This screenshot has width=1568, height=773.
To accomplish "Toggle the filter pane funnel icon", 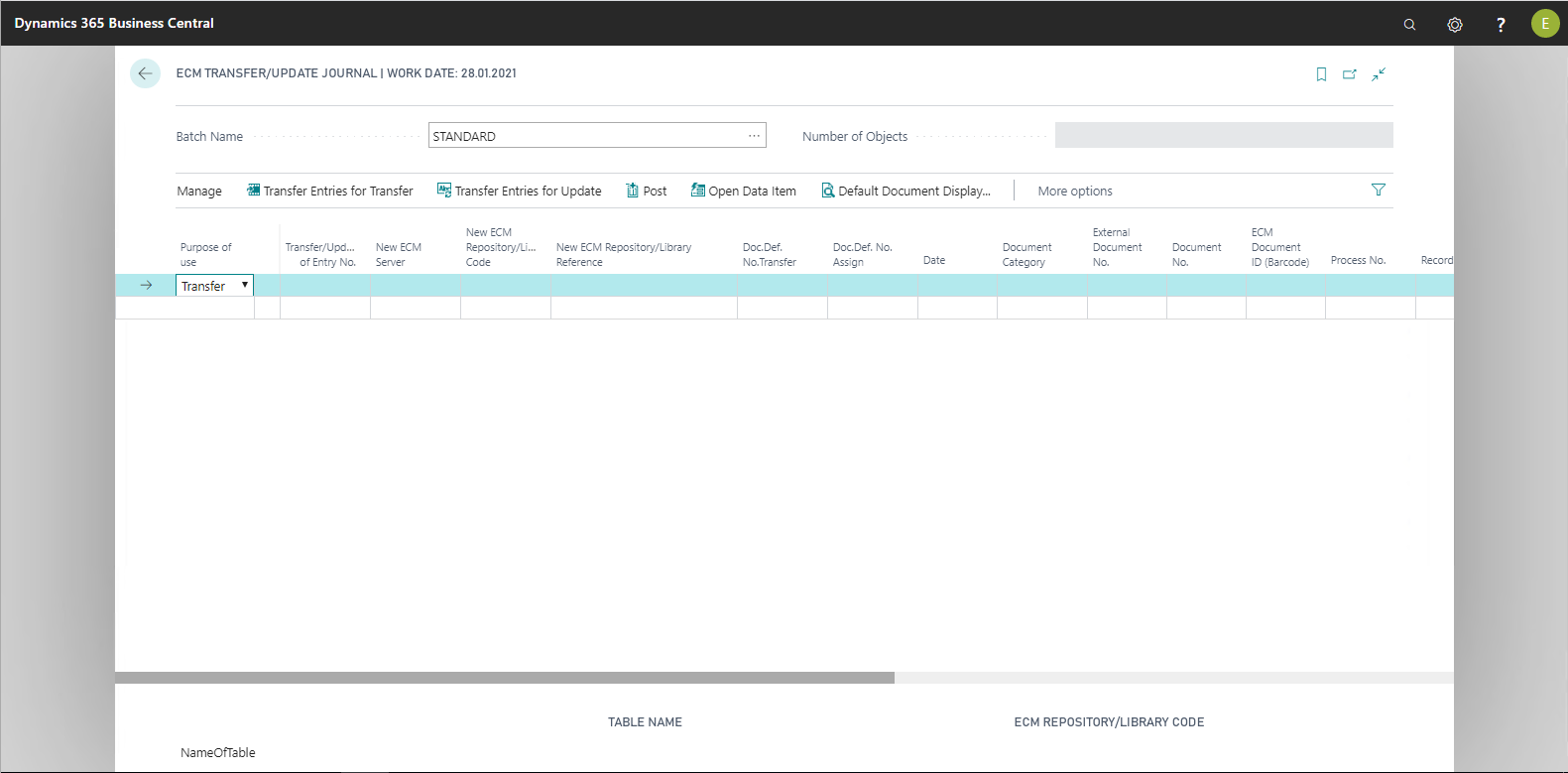I will click(1378, 191).
